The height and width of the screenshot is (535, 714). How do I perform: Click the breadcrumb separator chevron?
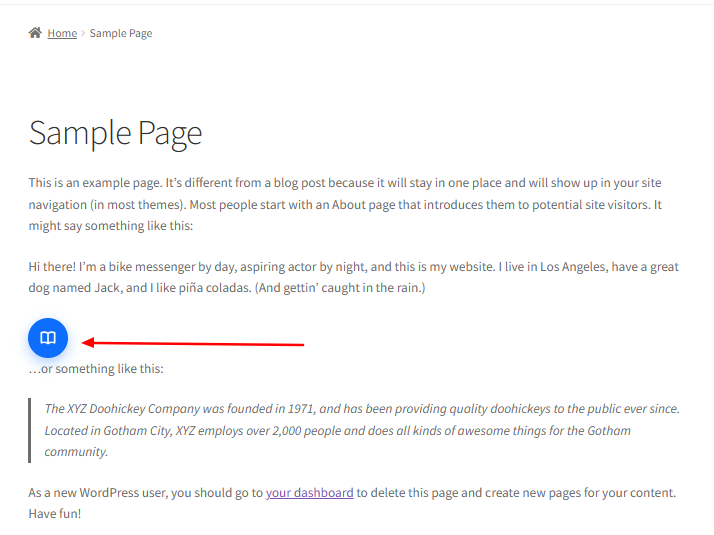point(83,33)
